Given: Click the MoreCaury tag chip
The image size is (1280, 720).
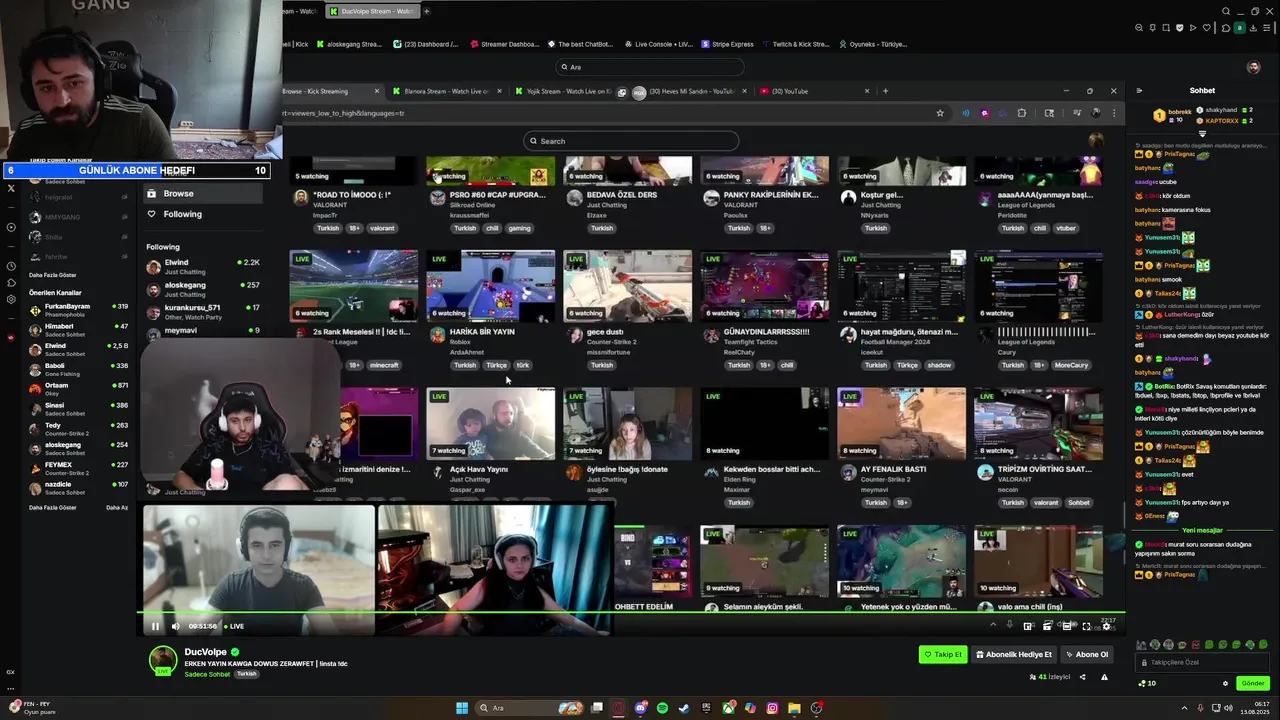Looking at the screenshot, I should (1071, 365).
